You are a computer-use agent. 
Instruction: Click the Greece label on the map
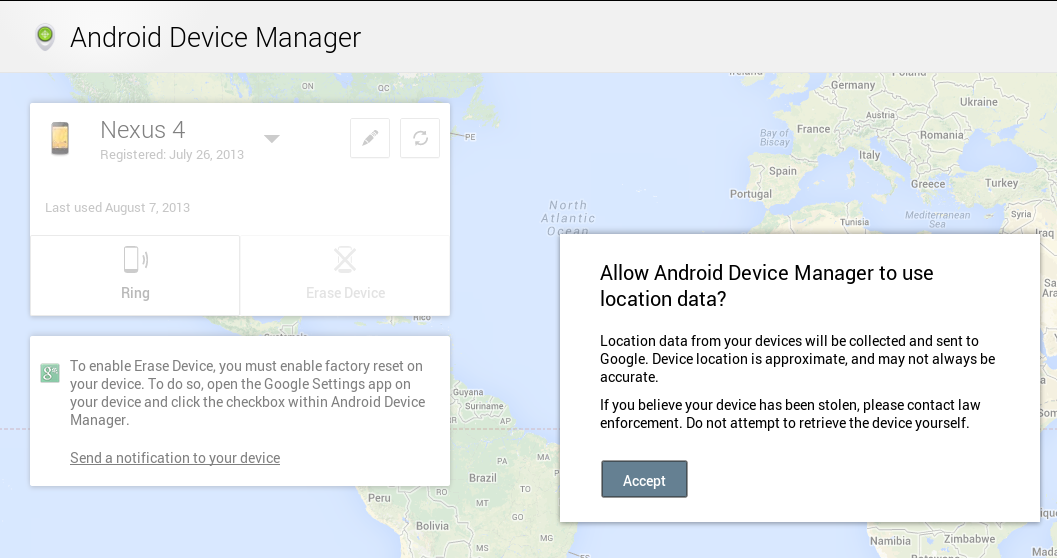[x=928, y=184]
